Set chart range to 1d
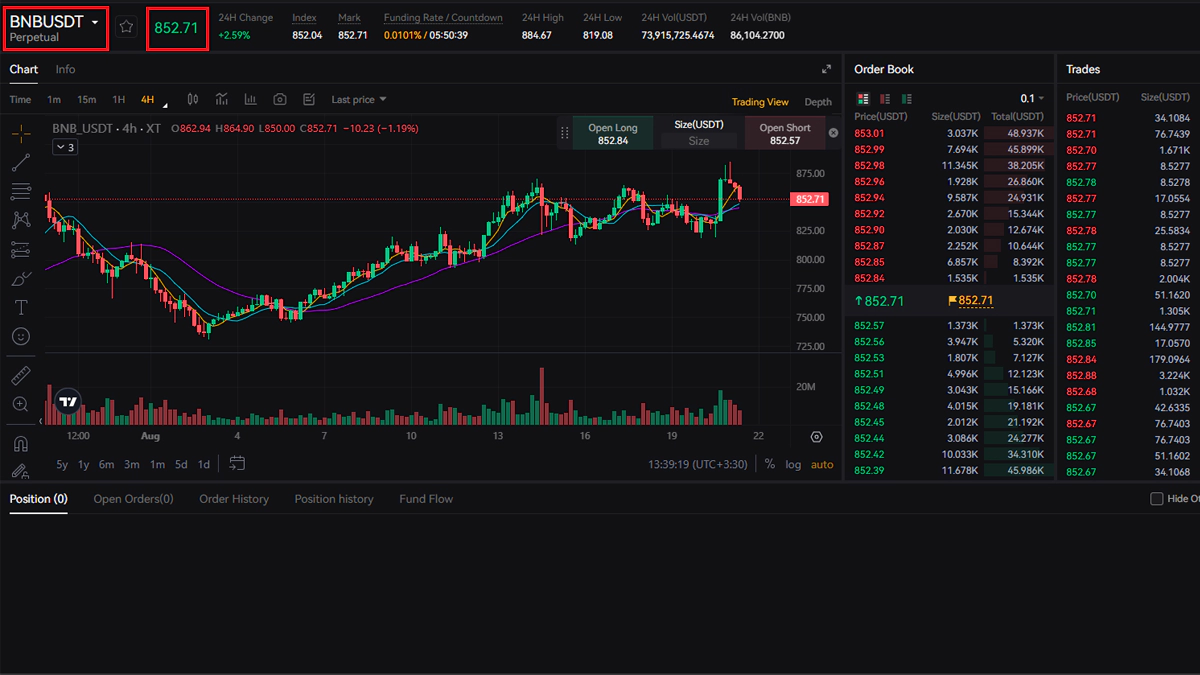The height and width of the screenshot is (675, 1200). click(x=204, y=464)
